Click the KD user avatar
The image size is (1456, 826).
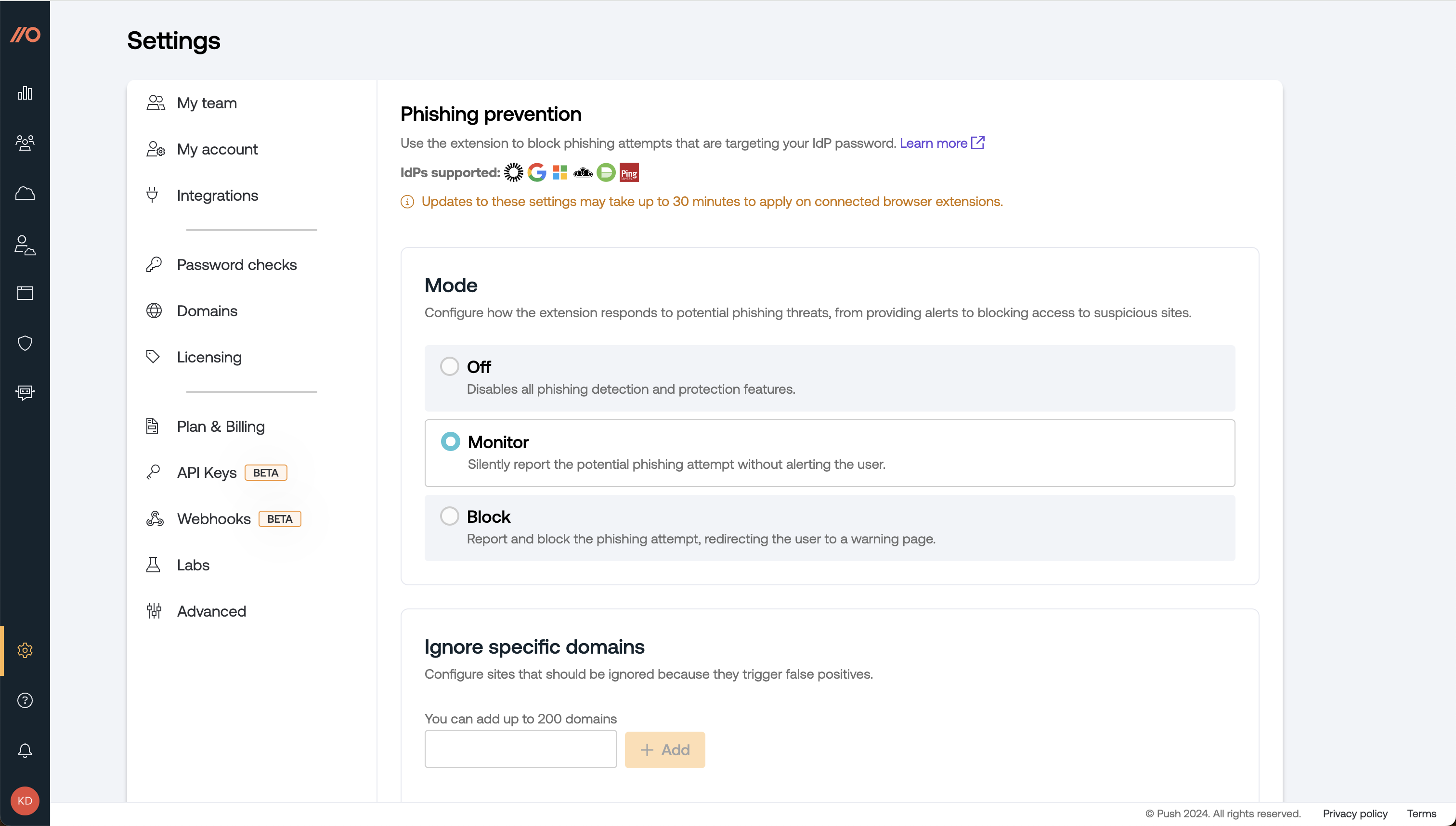(25, 800)
